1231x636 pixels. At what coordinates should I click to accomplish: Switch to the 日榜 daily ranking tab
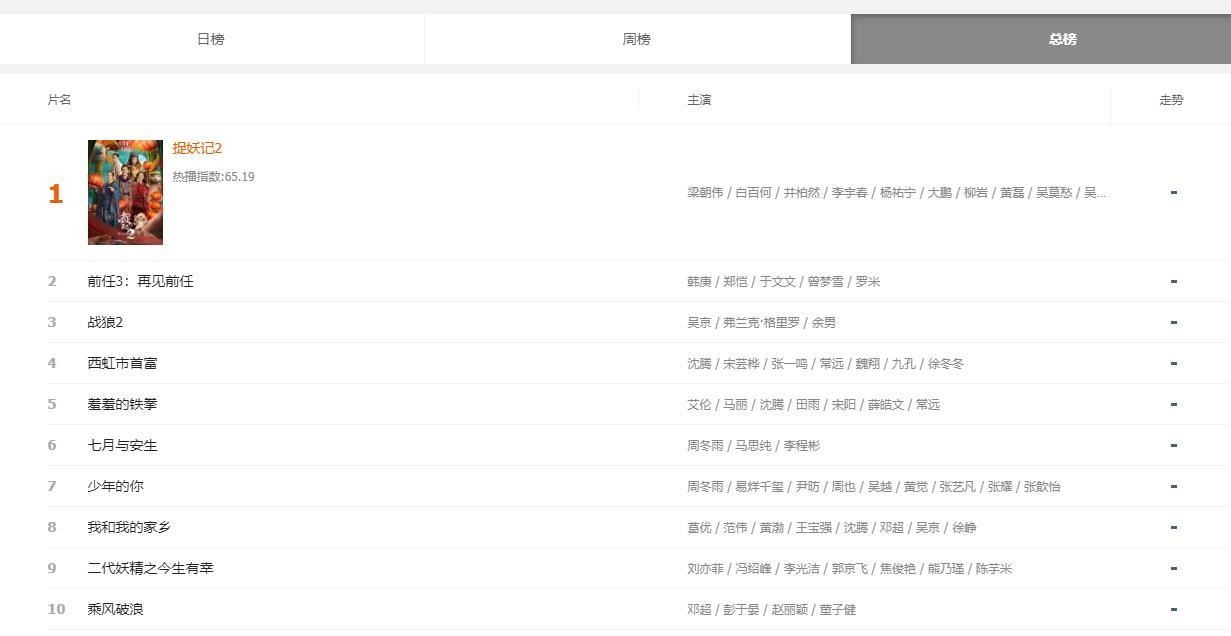pos(211,39)
